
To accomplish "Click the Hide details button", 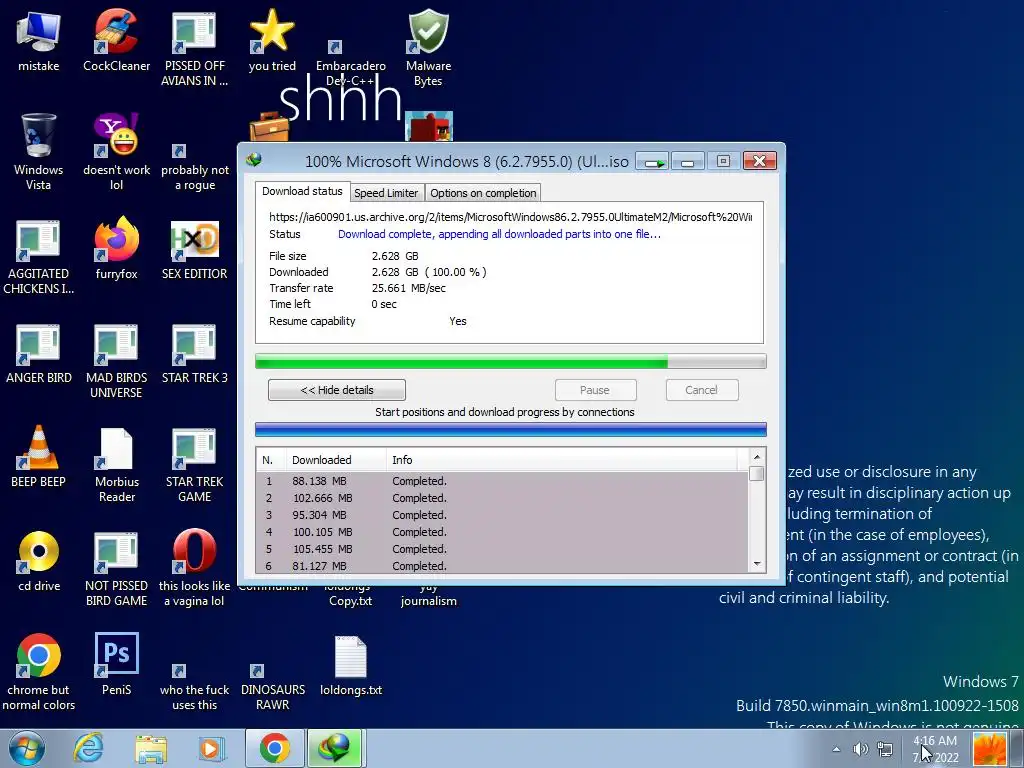I will coord(337,390).
